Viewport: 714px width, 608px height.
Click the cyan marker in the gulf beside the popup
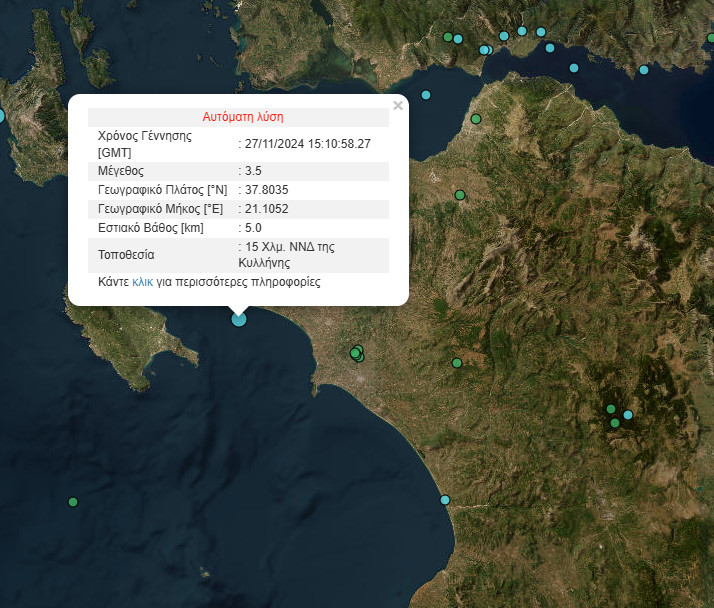point(426,95)
